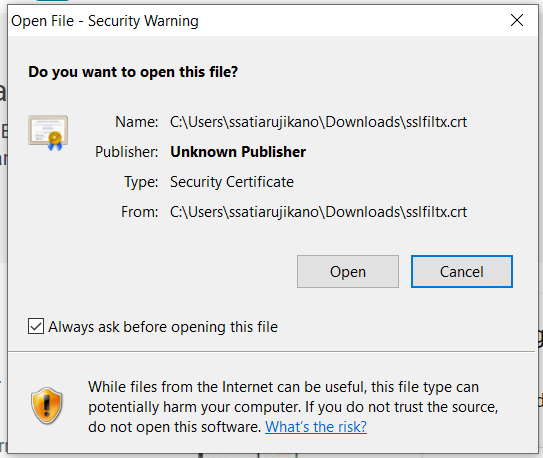543x458 pixels.
Task: Cancel opening the file
Action: 462,272
